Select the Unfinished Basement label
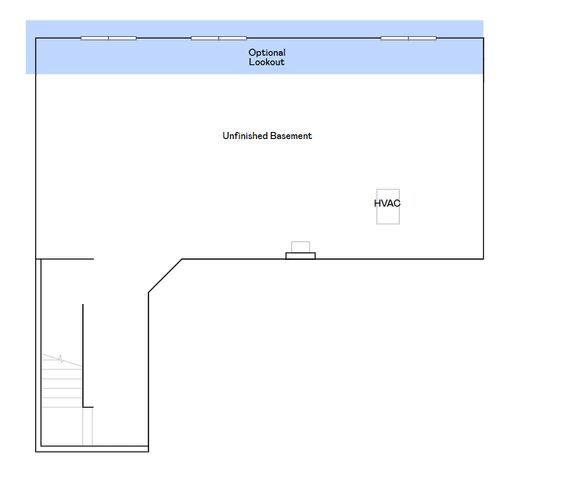Screen dimensions: 570x480 [x=267, y=136]
